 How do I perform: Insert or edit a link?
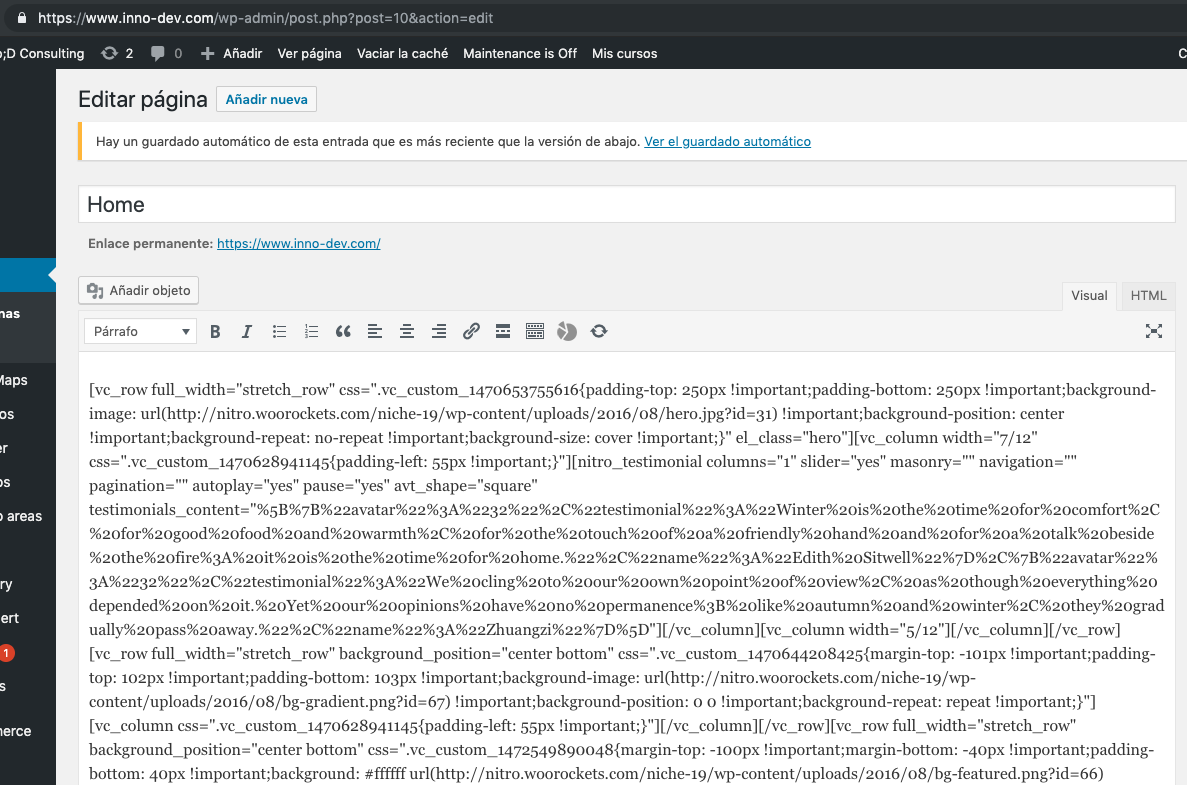(x=471, y=332)
